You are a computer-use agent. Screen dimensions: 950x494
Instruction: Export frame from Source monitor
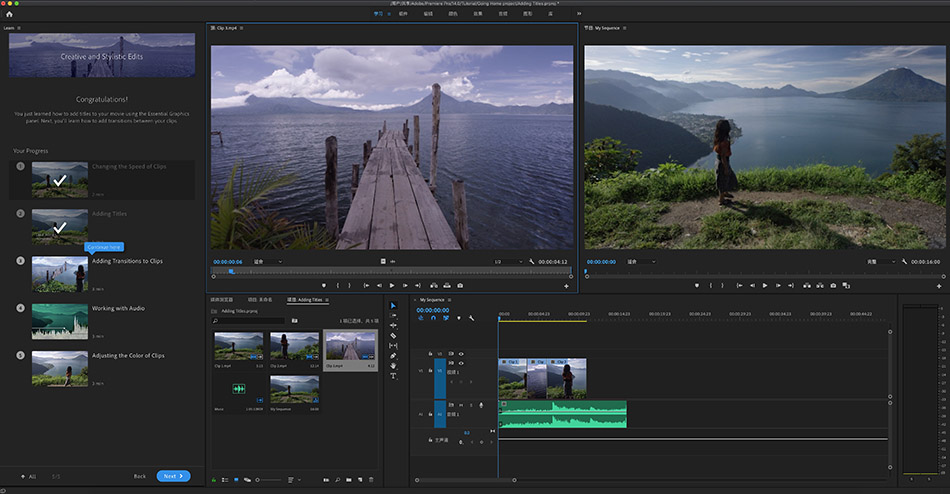[460, 285]
